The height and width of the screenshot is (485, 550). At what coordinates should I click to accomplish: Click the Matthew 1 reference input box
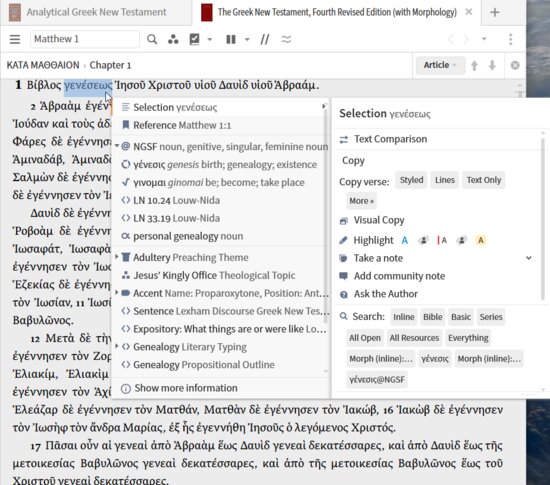coord(85,39)
